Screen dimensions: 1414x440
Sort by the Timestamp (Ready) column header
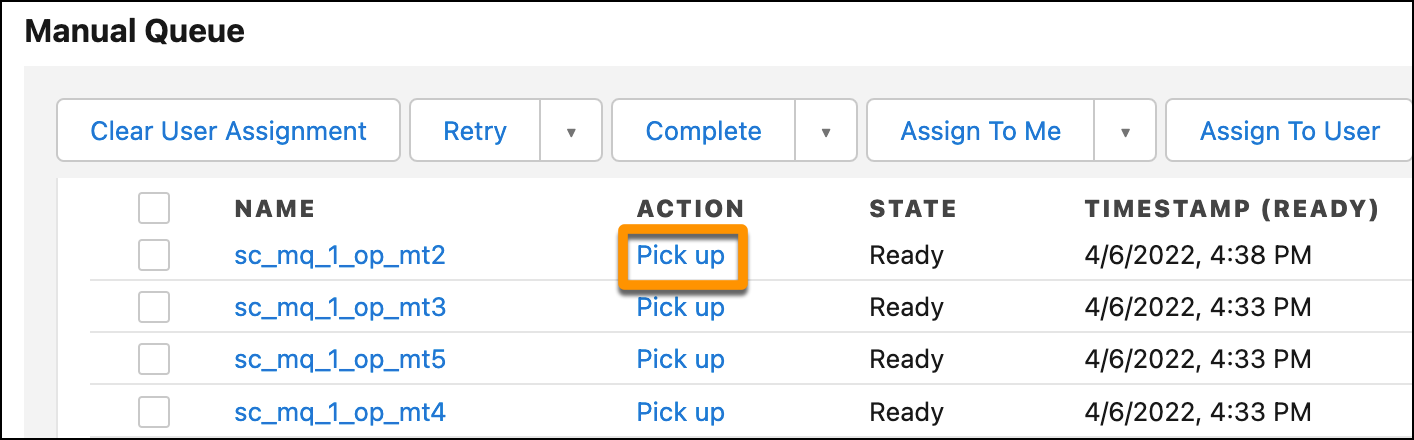pyautogui.click(x=1232, y=209)
